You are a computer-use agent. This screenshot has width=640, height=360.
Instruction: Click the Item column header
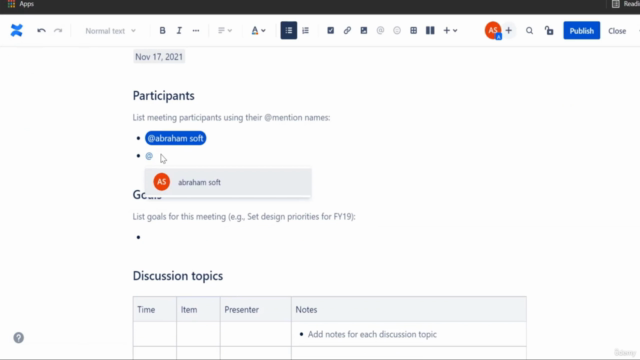coord(198,309)
